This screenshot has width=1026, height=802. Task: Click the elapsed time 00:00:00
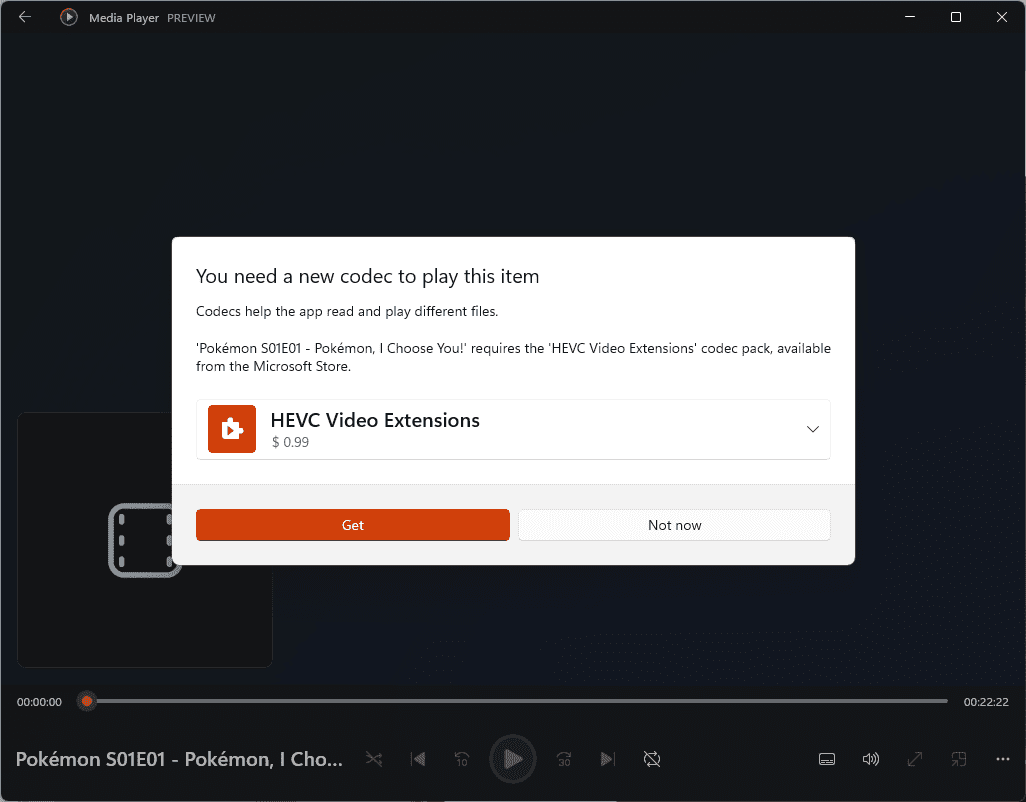39,702
